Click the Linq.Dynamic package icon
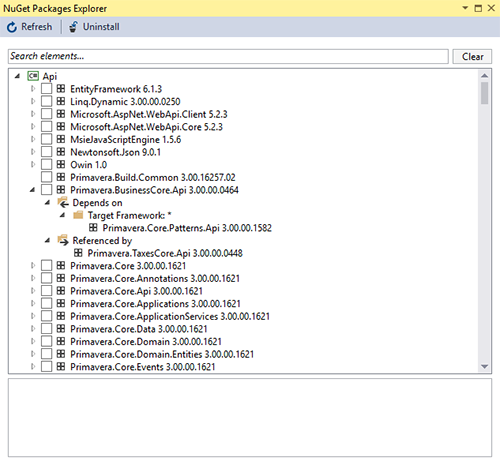 point(61,101)
